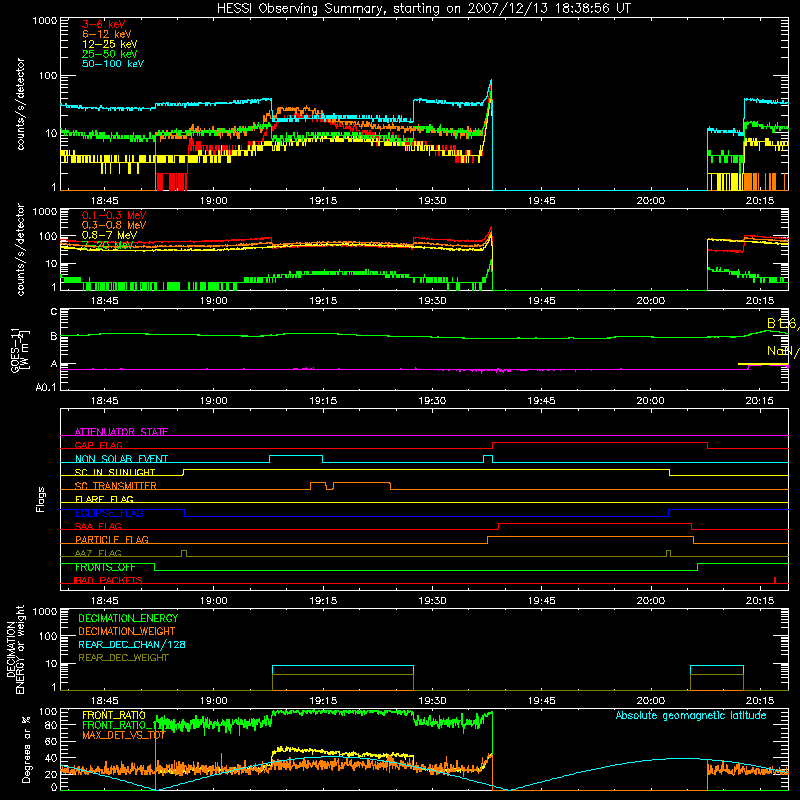Click the 0.8-7 MeV legend label
The width and height of the screenshot is (800, 800).
[x=110, y=235]
